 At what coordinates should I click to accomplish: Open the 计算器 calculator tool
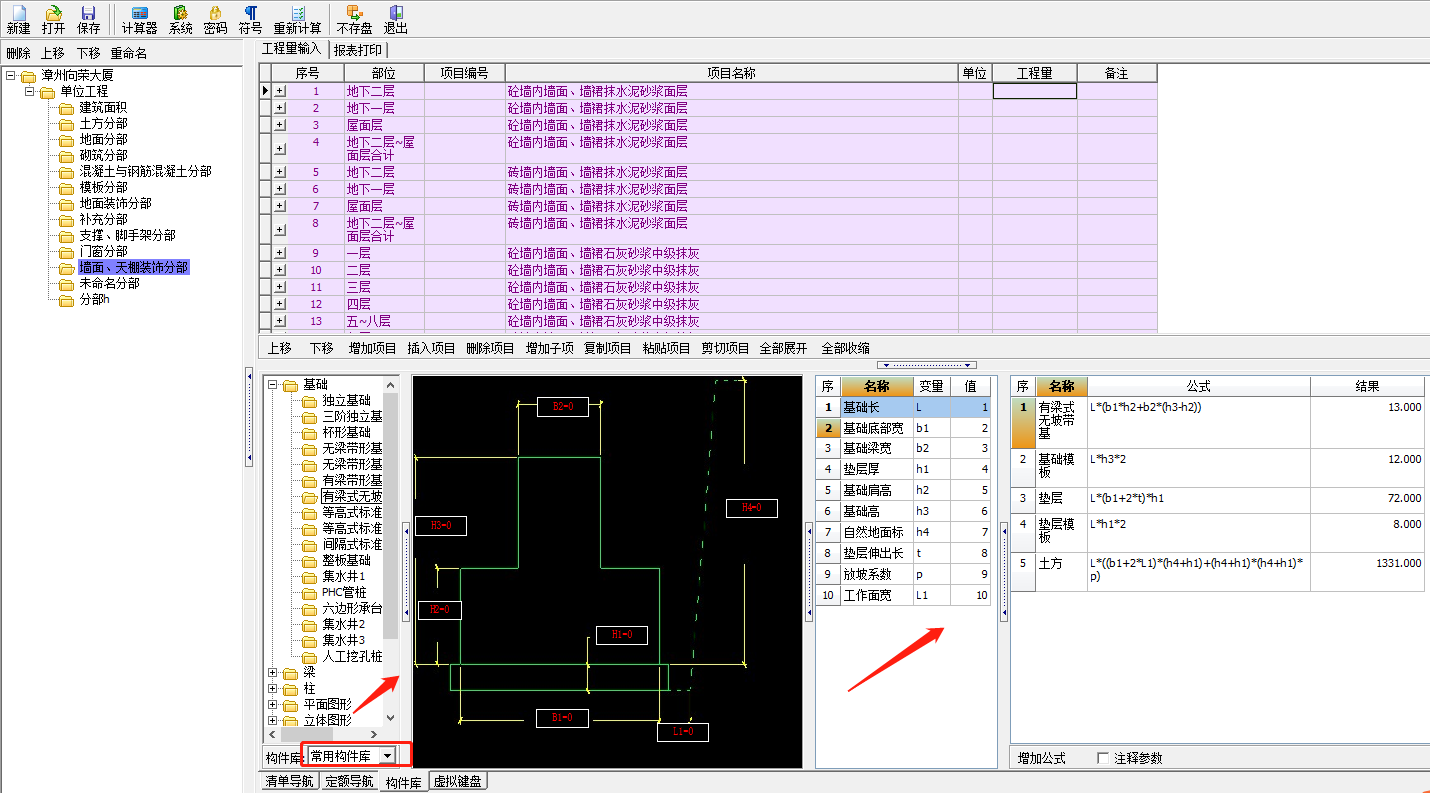click(x=139, y=13)
